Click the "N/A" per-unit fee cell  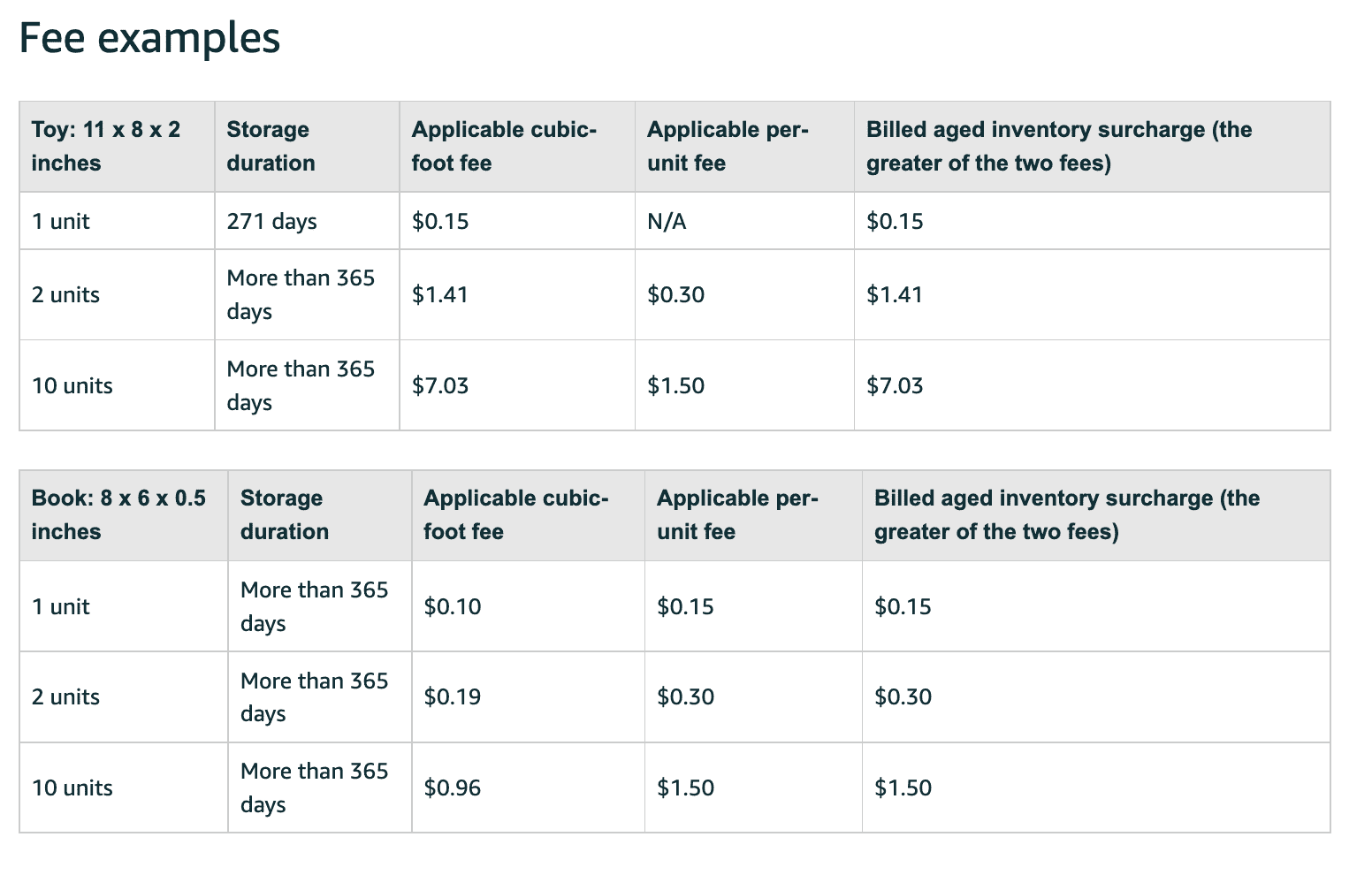pyautogui.click(x=667, y=221)
